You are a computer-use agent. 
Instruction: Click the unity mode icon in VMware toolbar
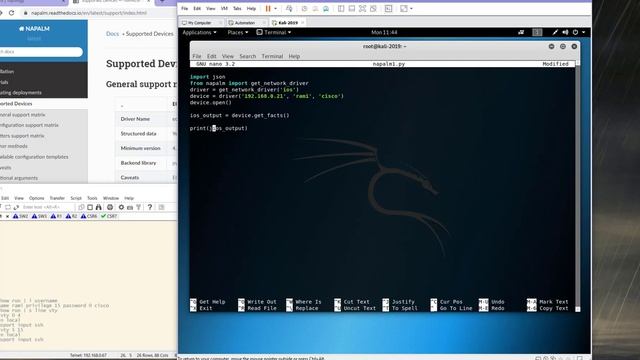(x=373, y=9)
